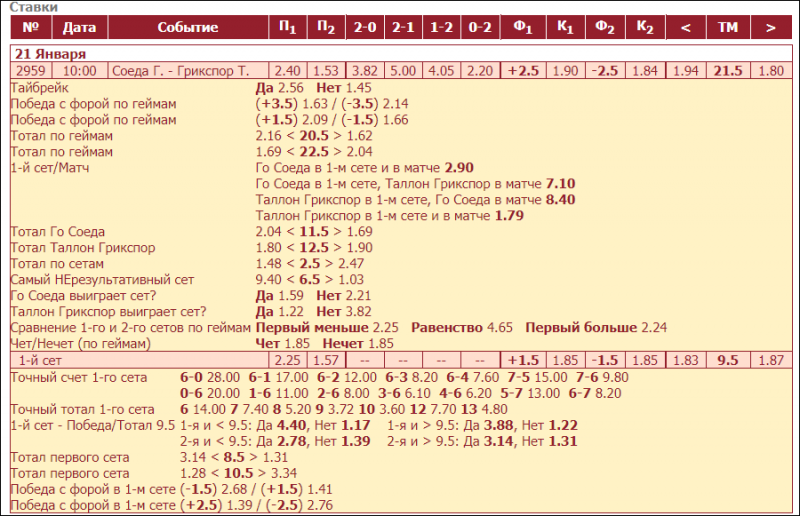Select match total under odds 1.94
Screen dimensions: 800x516
[x=686, y=70]
